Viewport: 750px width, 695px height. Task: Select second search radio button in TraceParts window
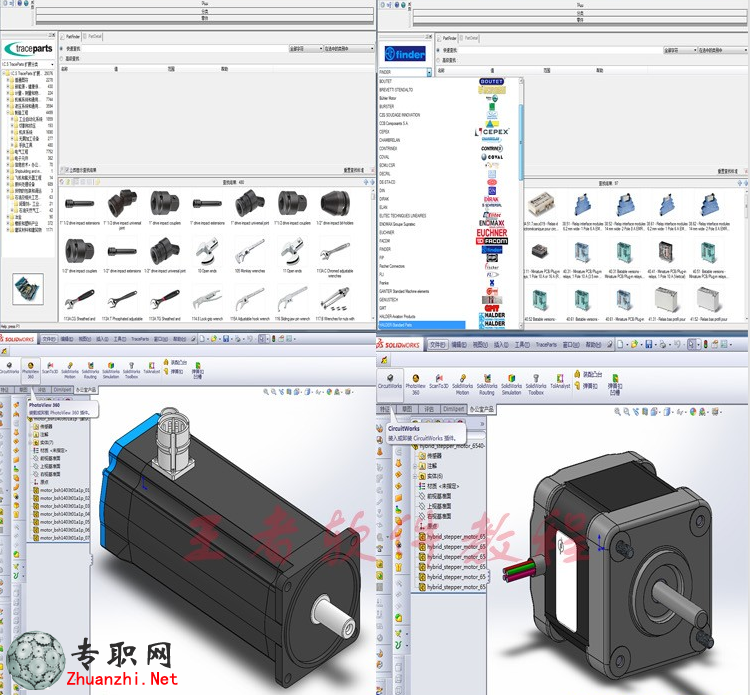62,58
